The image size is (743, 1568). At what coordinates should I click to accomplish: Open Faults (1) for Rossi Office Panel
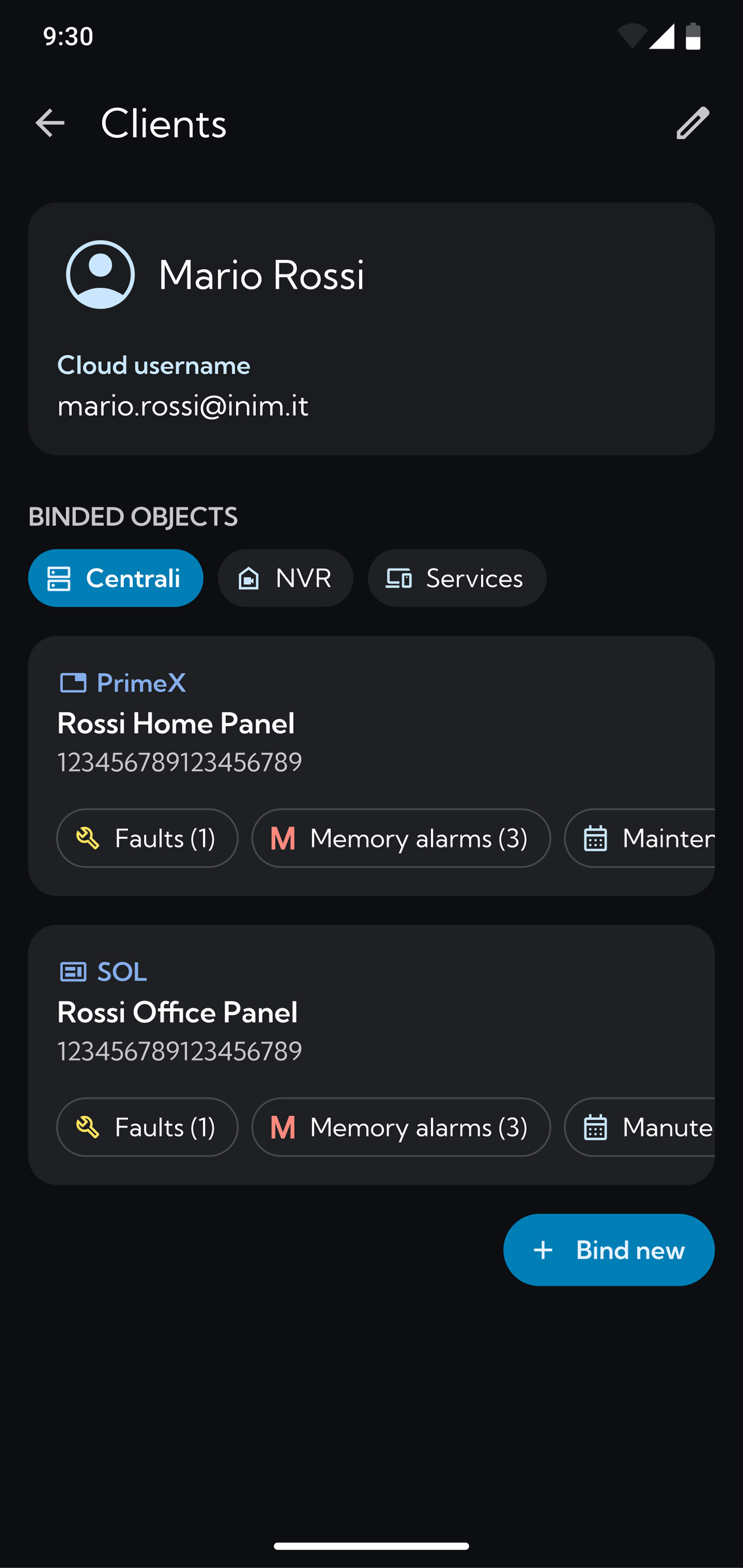pyautogui.click(x=148, y=1128)
